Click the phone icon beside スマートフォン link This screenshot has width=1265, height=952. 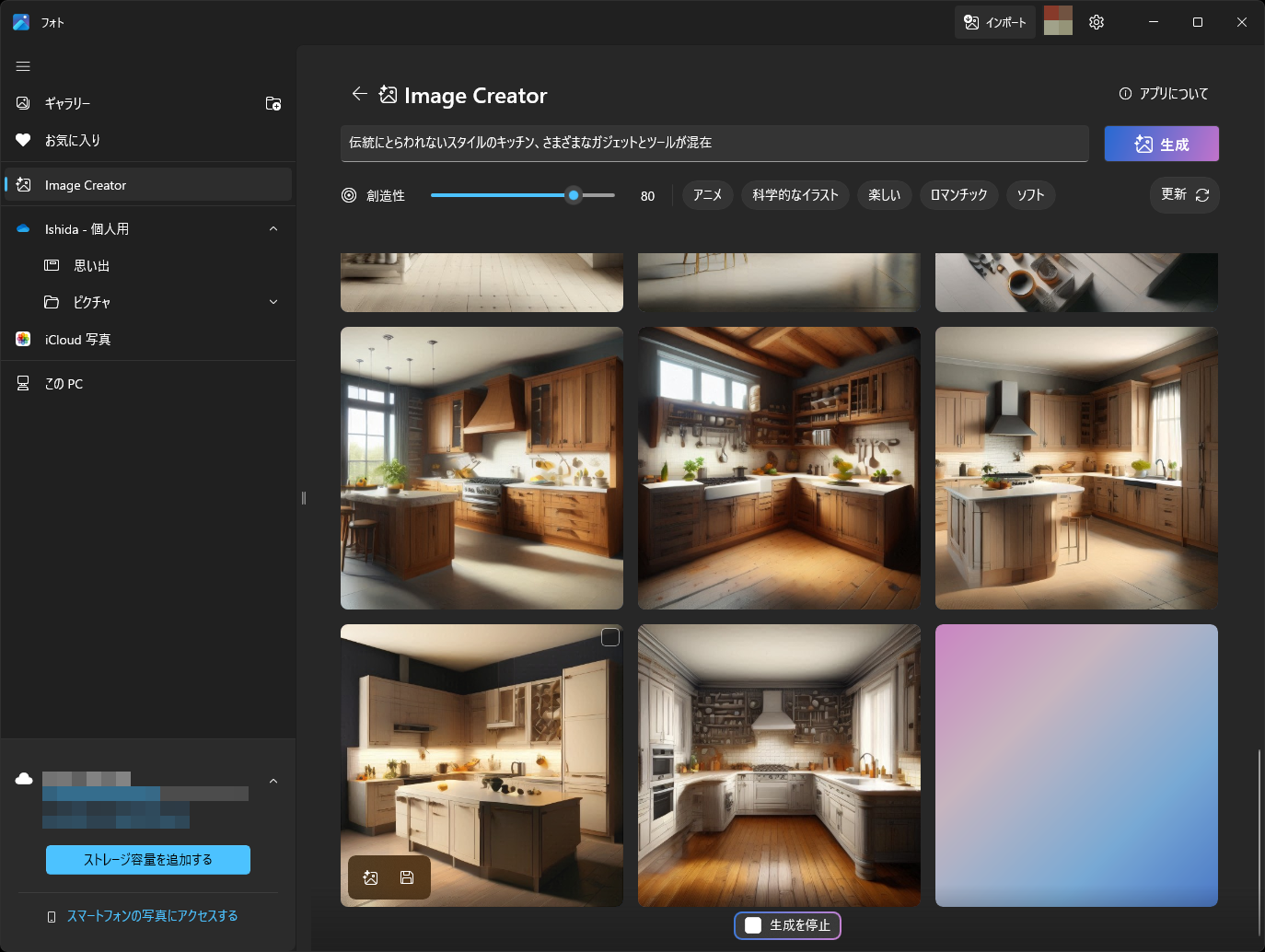[52, 916]
